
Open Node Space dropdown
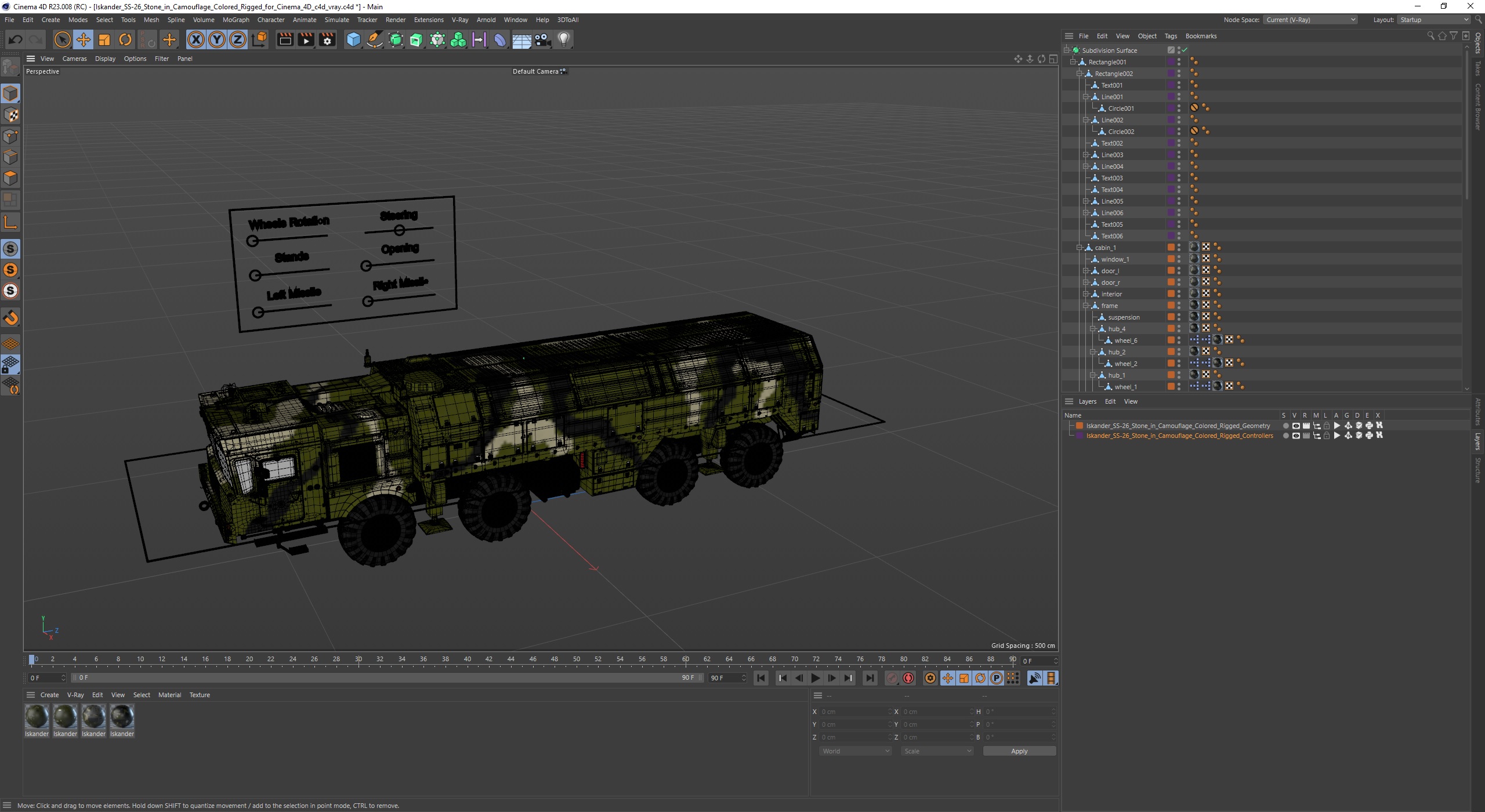(1310, 20)
